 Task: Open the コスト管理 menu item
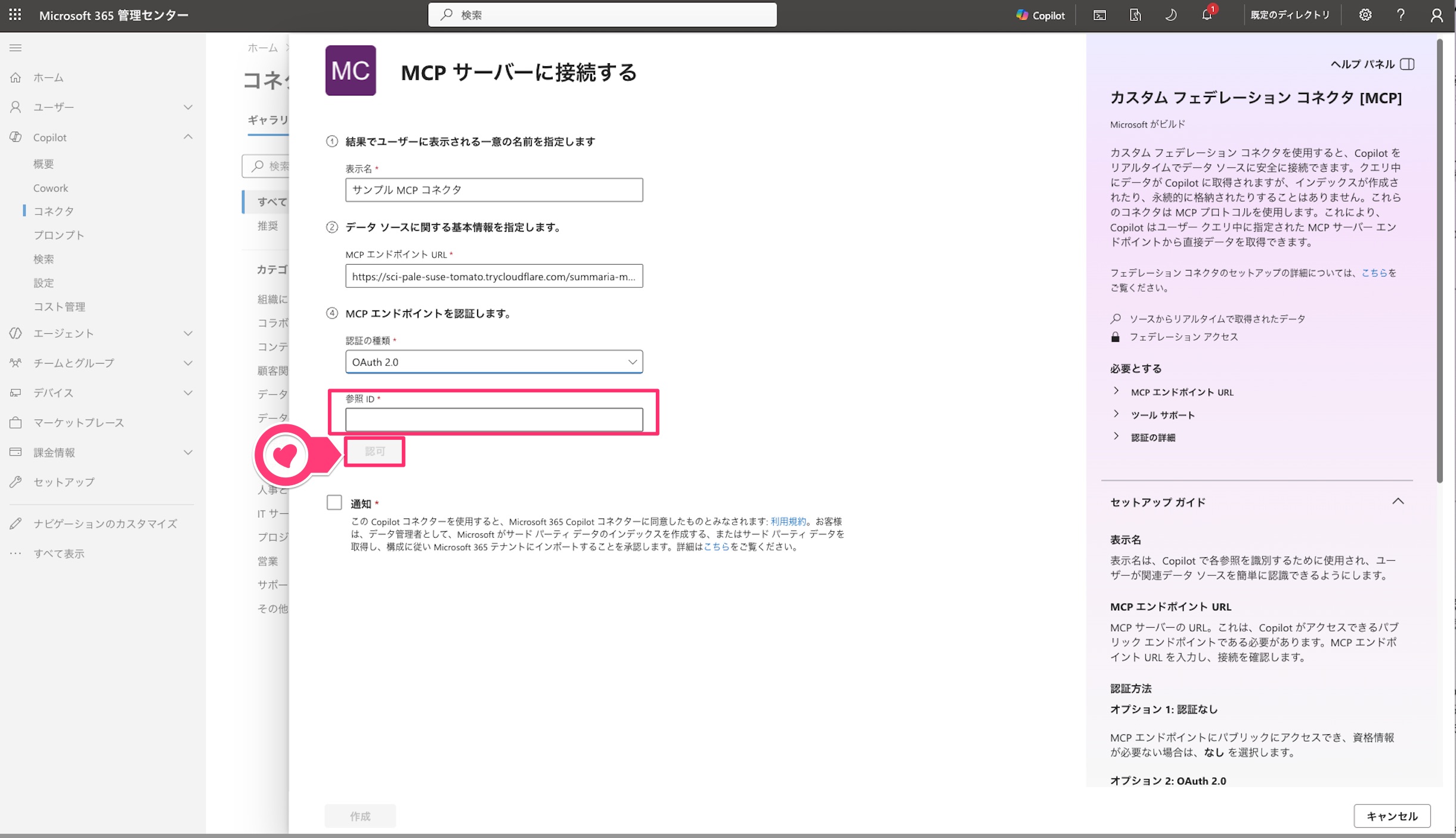[x=59, y=306]
